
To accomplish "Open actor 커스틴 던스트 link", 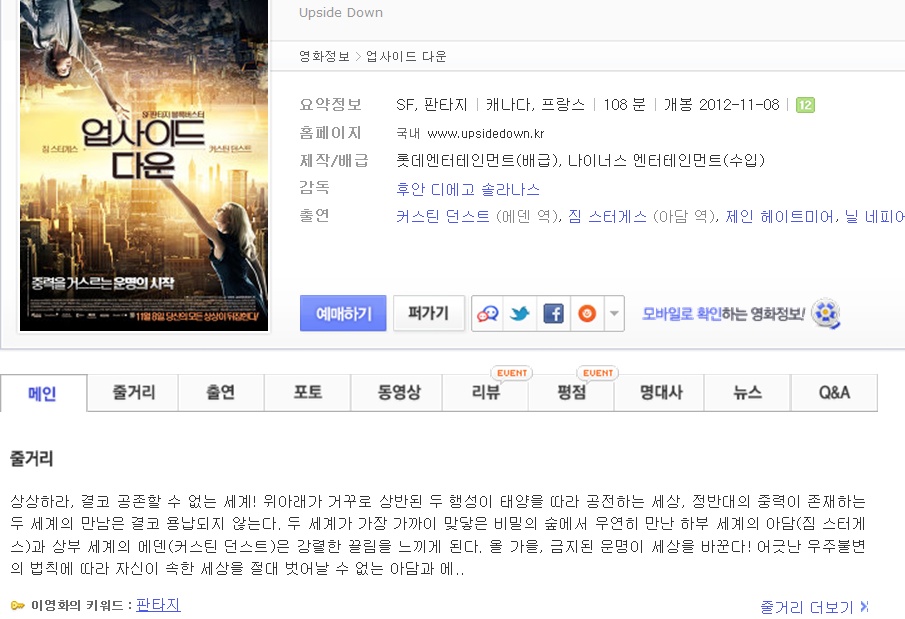I will [x=443, y=217].
